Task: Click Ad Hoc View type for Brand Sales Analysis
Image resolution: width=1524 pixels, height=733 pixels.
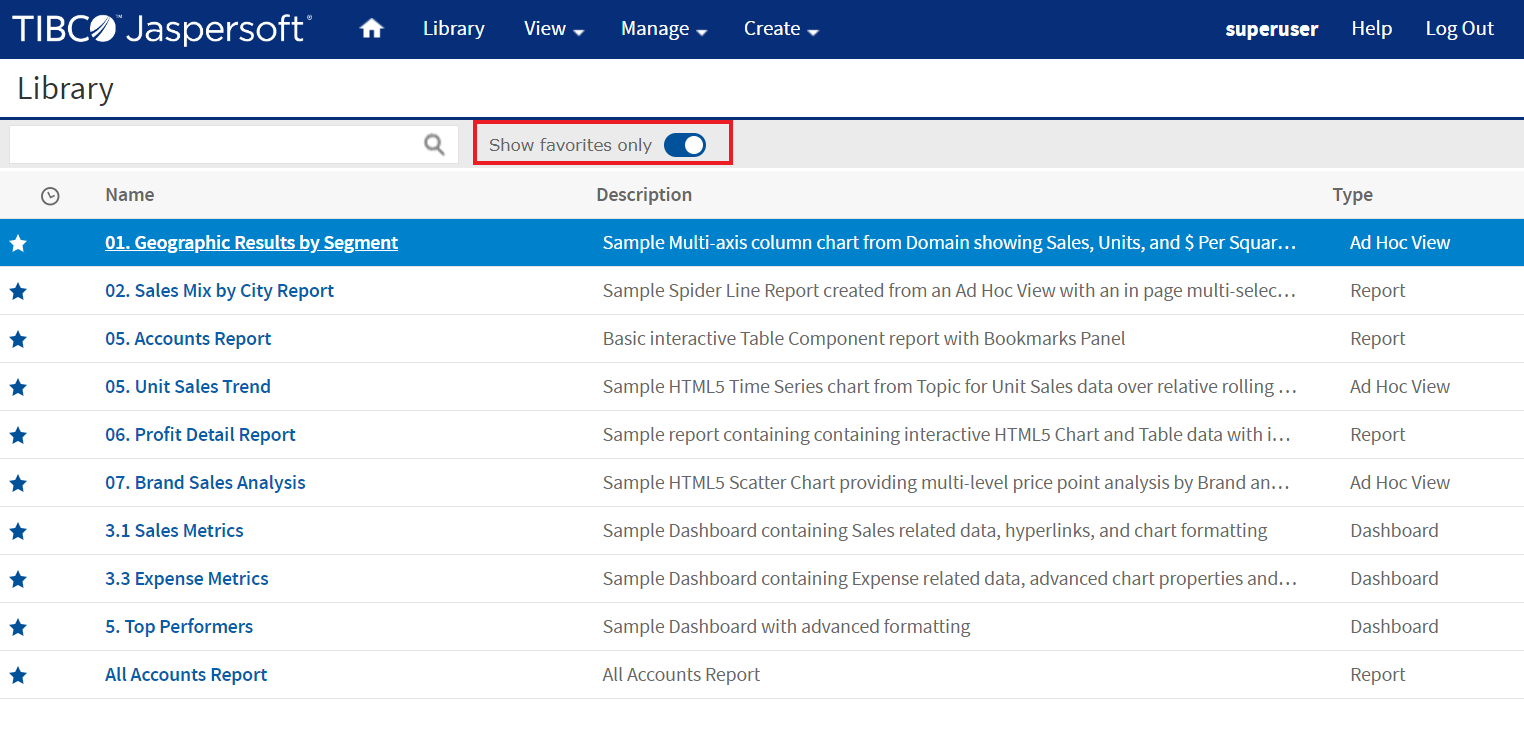Action: click(x=1400, y=483)
